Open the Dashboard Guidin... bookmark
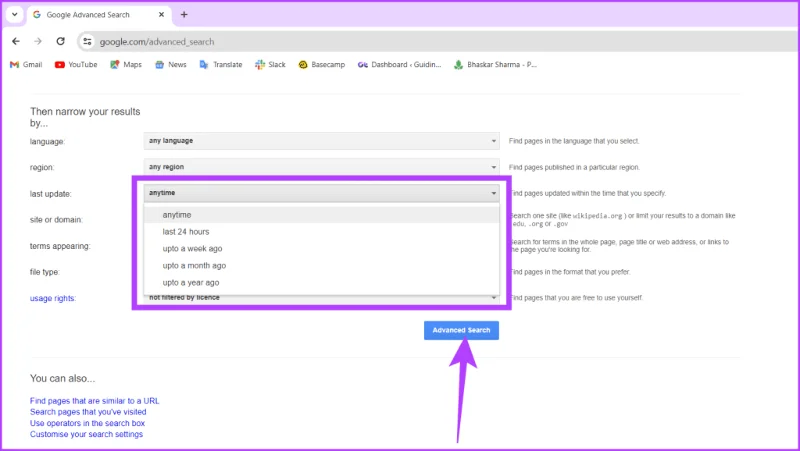The width and height of the screenshot is (800, 451). (399, 65)
